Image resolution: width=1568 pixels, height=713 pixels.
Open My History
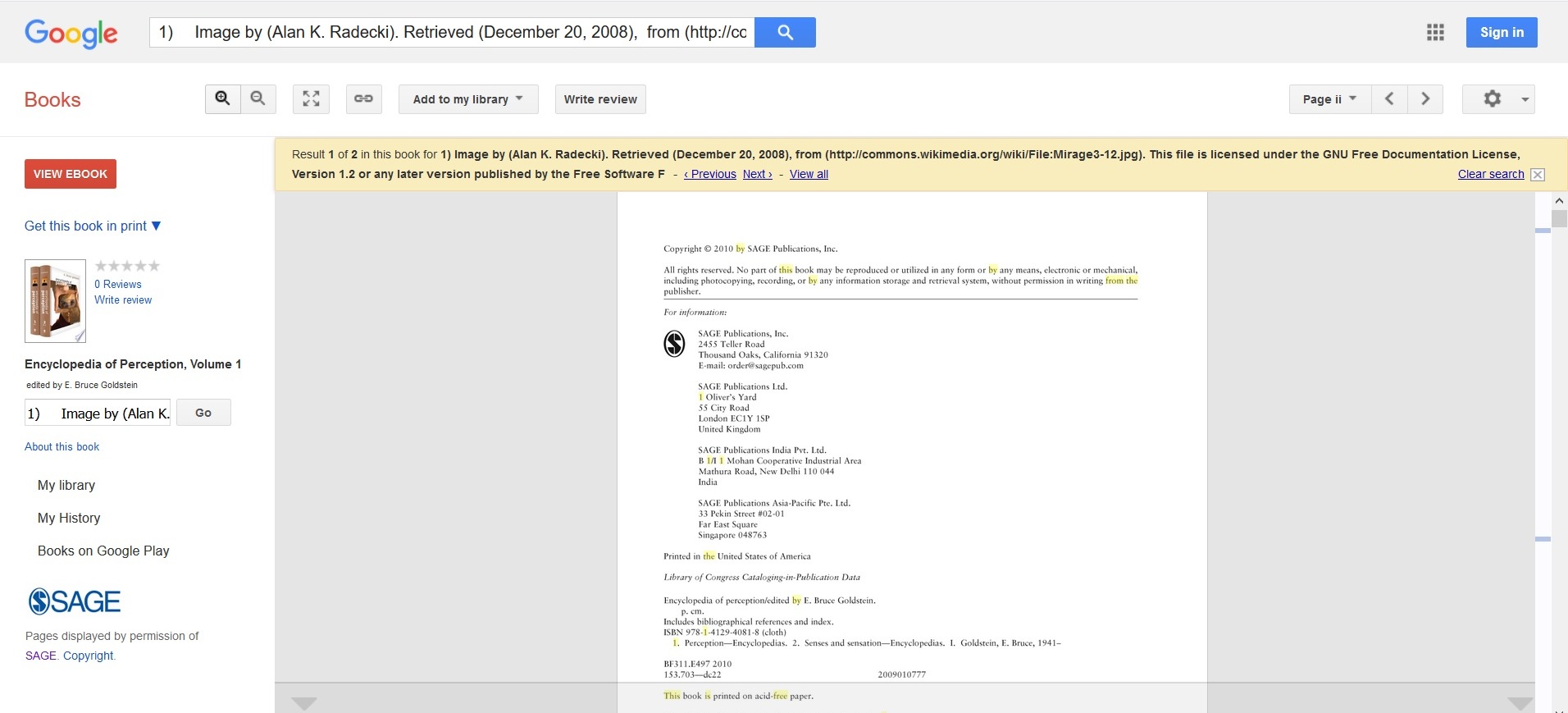click(69, 518)
